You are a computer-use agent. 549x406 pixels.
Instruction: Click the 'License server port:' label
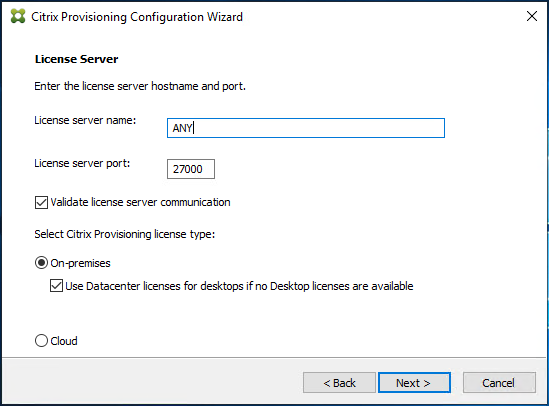[82, 163]
